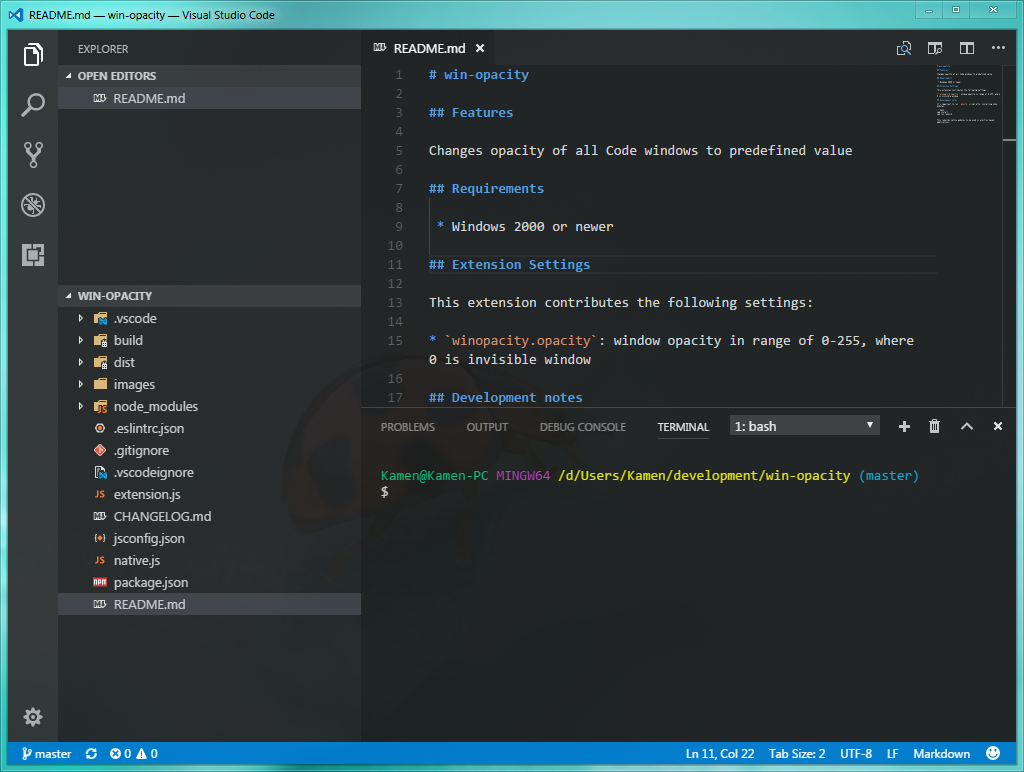Close the README.md editor tab
The width and height of the screenshot is (1024, 772).
(x=480, y=48)
